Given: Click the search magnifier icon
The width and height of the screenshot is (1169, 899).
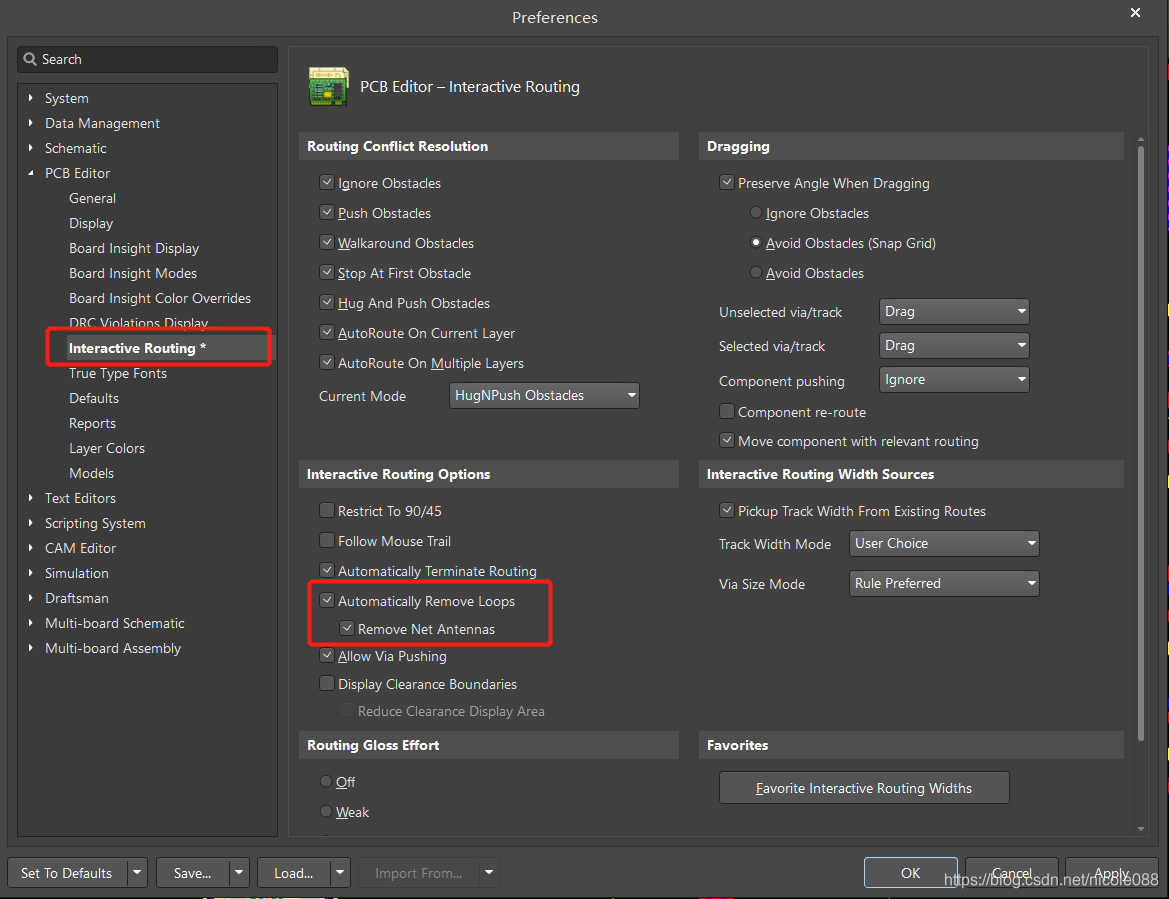Looking at the screenshot, I should (x=29, y=60).
